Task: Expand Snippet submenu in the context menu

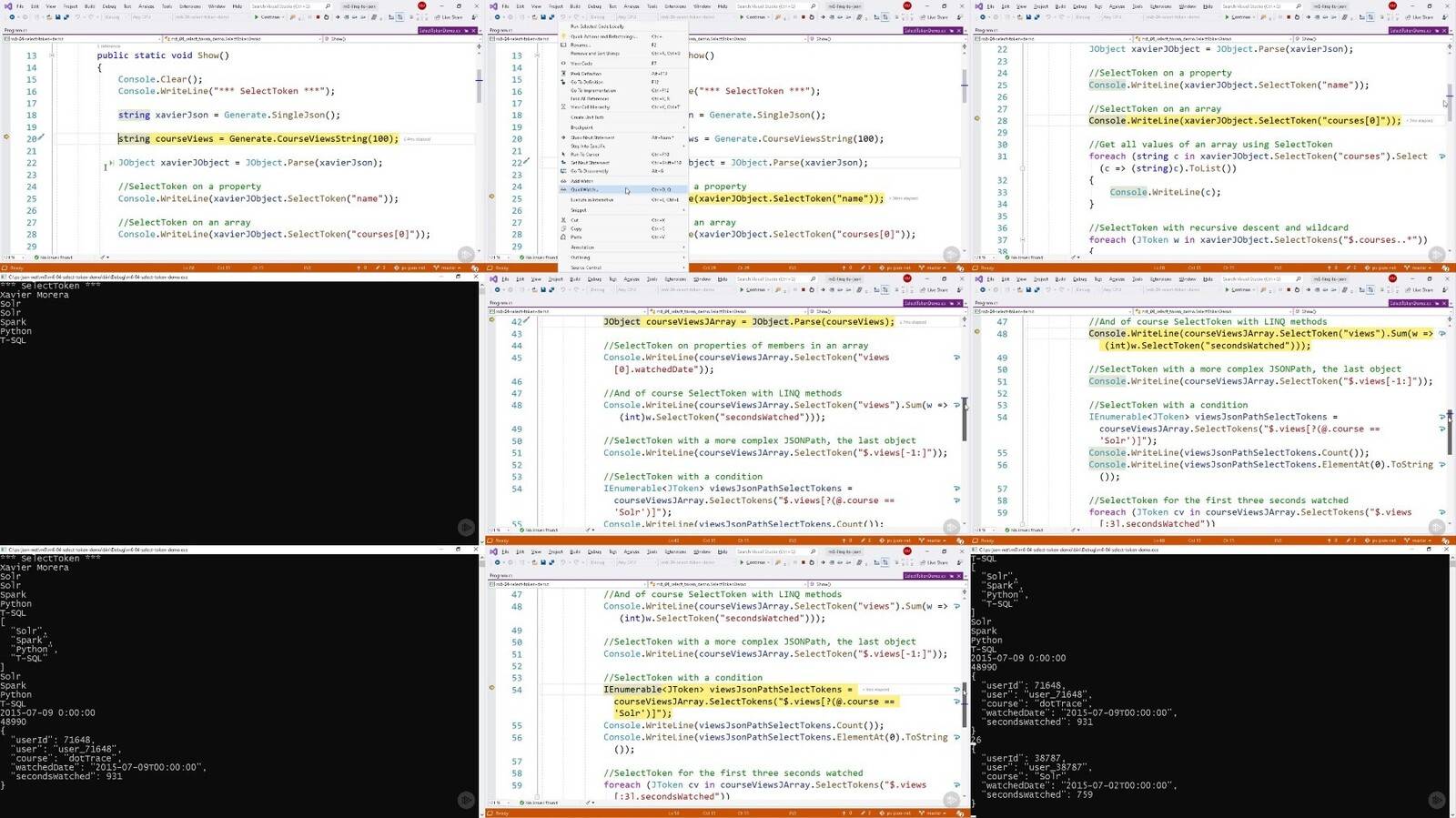Action: pos(623,210)
